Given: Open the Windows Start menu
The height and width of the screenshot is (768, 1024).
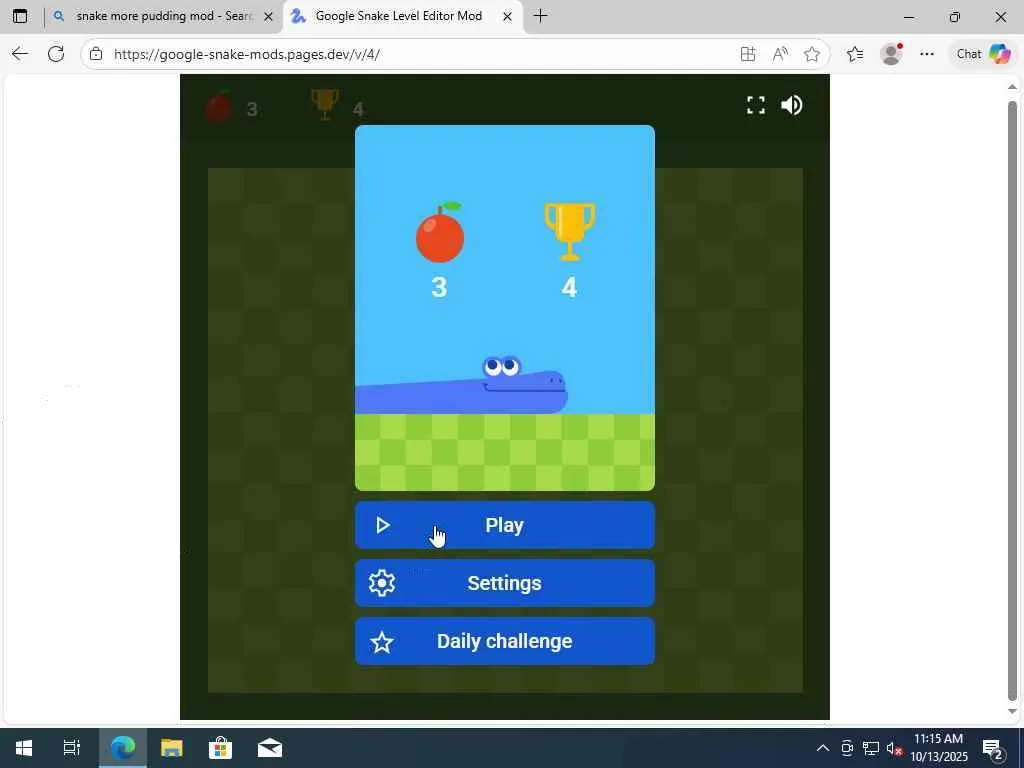Looking at the screenshot, I should click(24, 748).
